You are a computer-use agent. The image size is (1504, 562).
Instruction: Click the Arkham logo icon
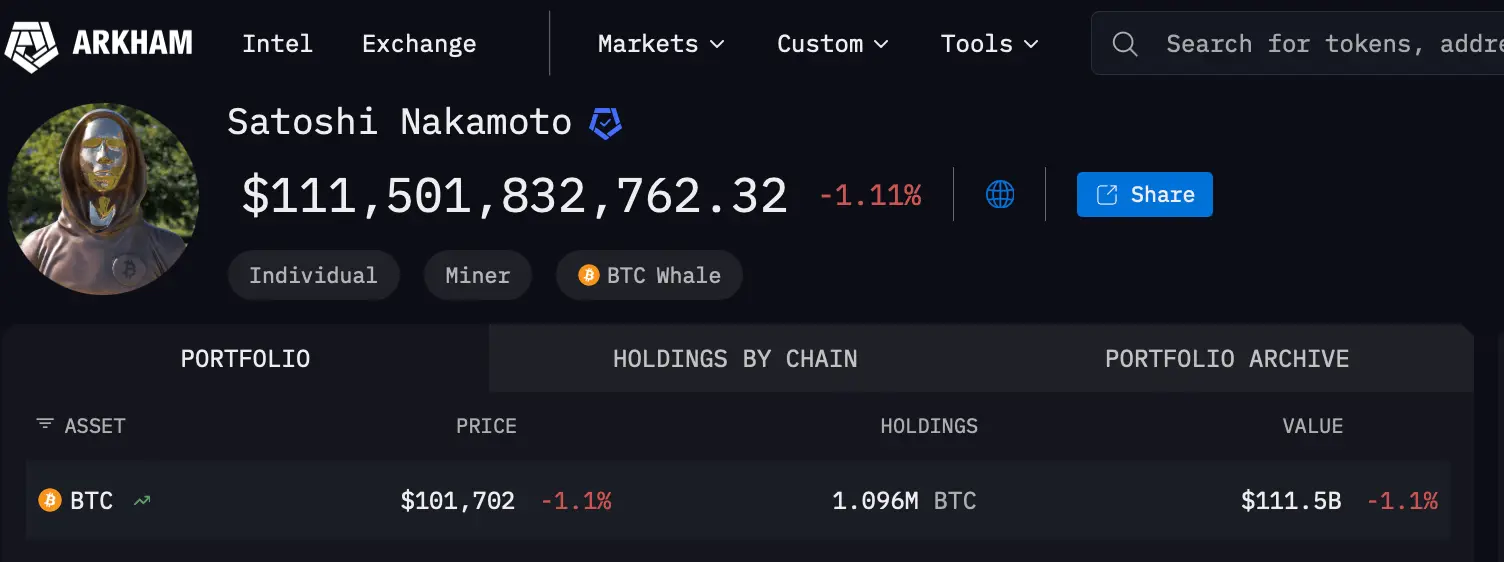[x=31, y=44]
